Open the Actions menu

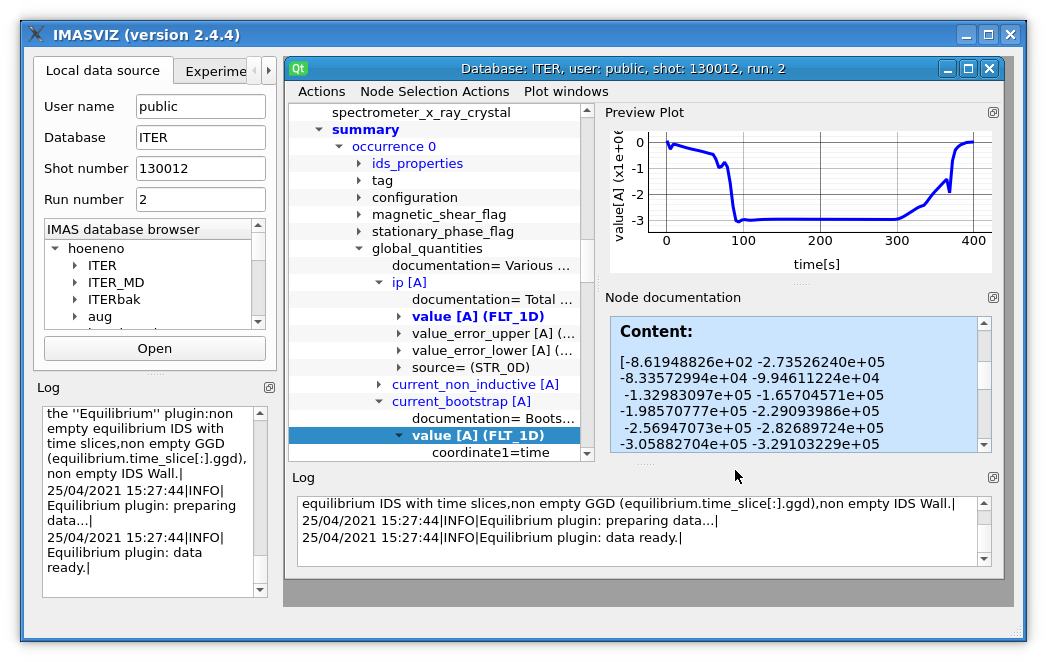coord(321,91)
